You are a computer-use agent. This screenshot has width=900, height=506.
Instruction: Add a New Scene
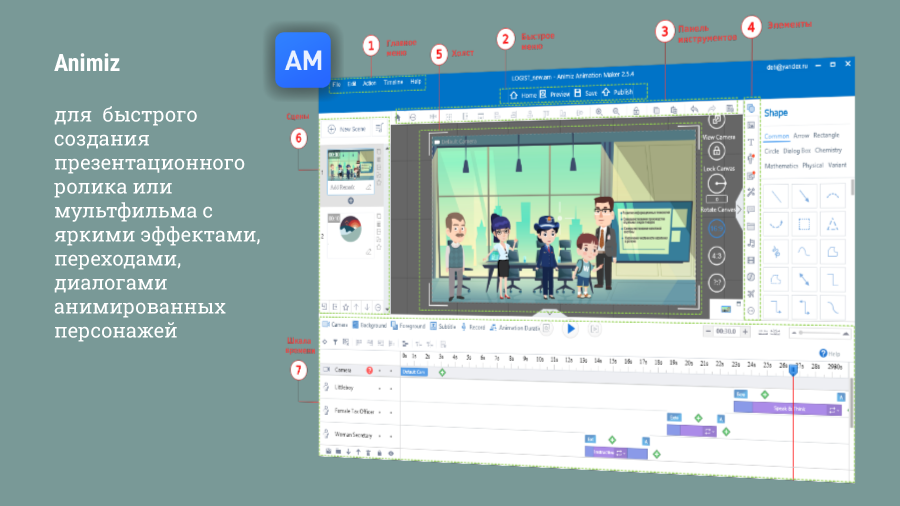[x=347, y=129]
